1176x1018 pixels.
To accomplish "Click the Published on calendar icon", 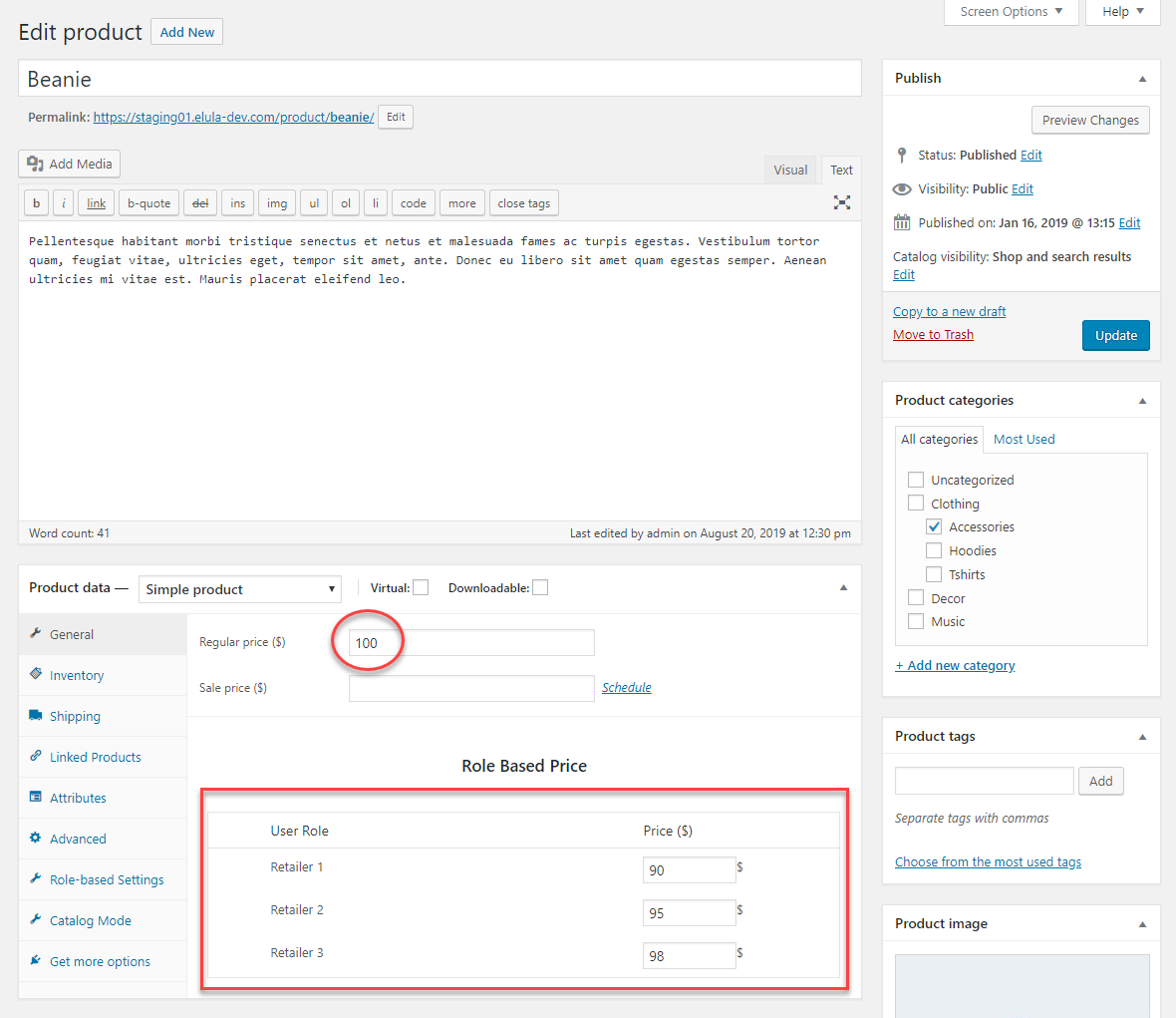I will [x=902, y=222].
